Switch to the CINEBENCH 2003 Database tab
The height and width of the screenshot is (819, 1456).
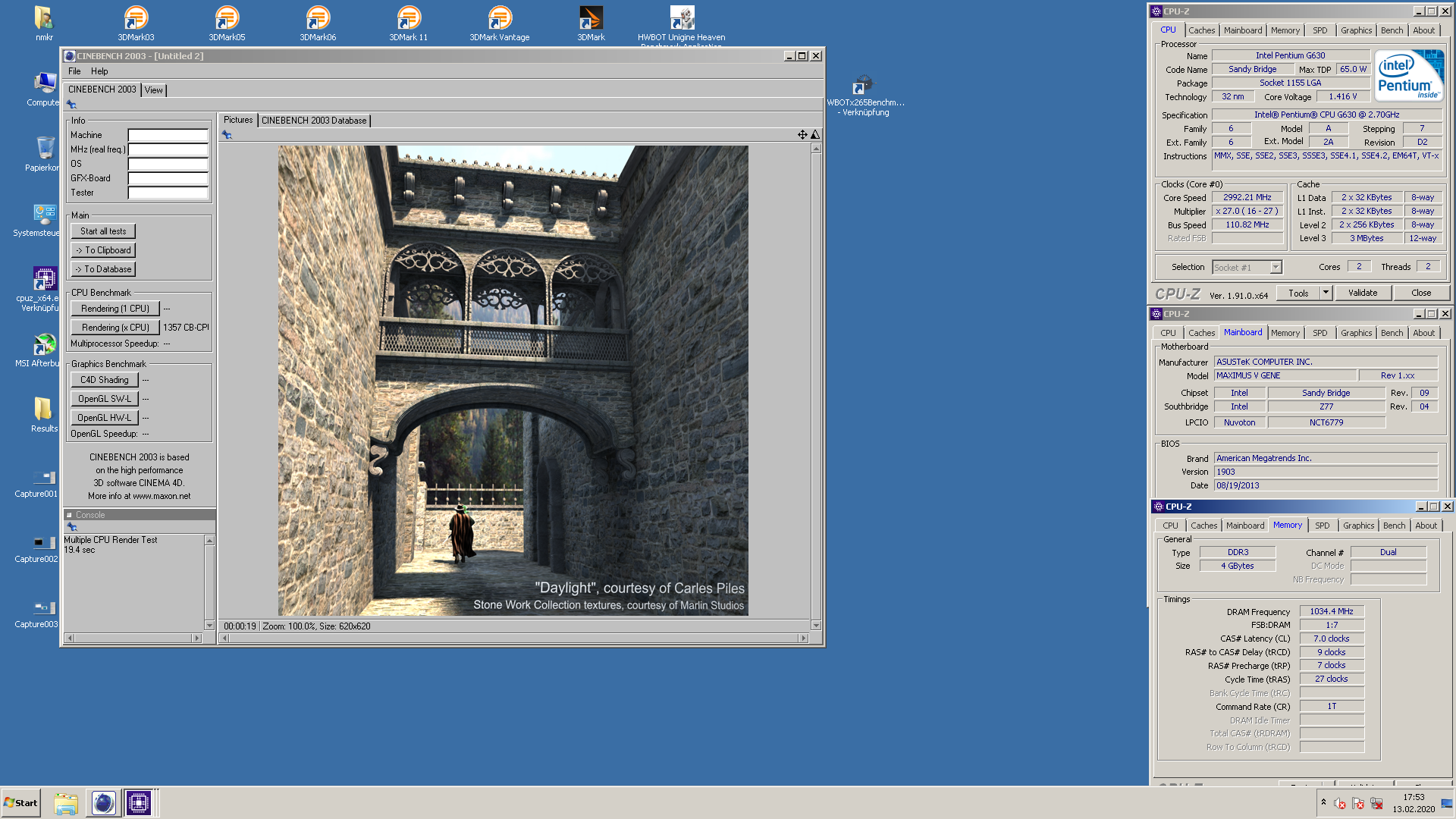click(x=314, y=121)
